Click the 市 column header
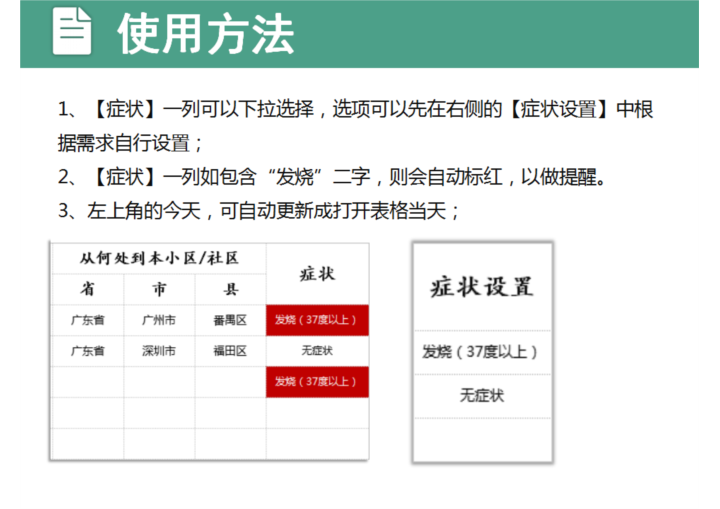The height and width of the screenshot is (509, 720). [159, 289]
